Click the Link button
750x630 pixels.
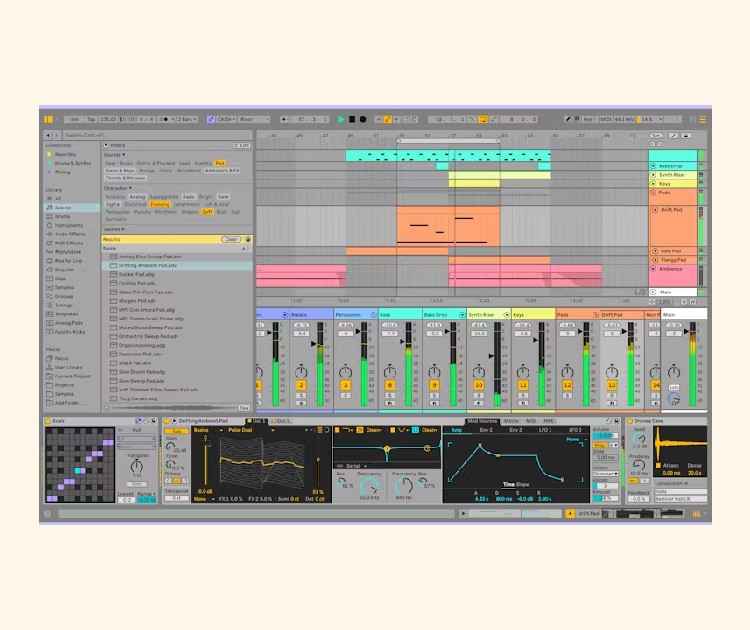74,119
